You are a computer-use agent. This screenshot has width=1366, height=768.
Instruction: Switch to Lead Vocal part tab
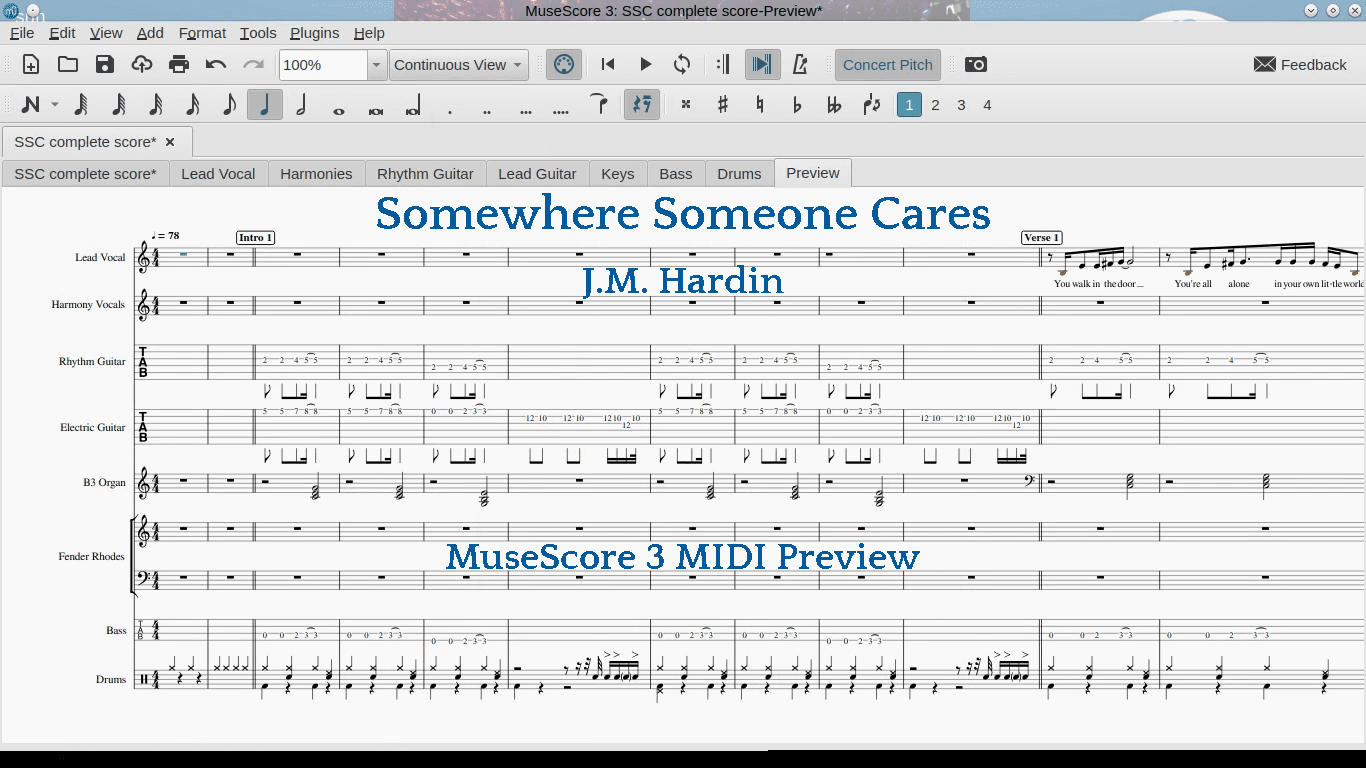point(218,174)
